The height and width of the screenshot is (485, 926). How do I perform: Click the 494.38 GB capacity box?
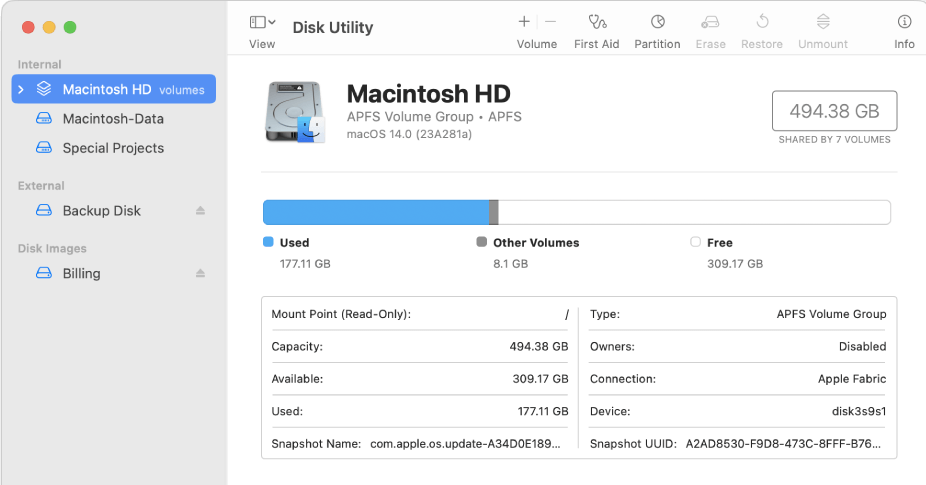(x=834, y=110)
